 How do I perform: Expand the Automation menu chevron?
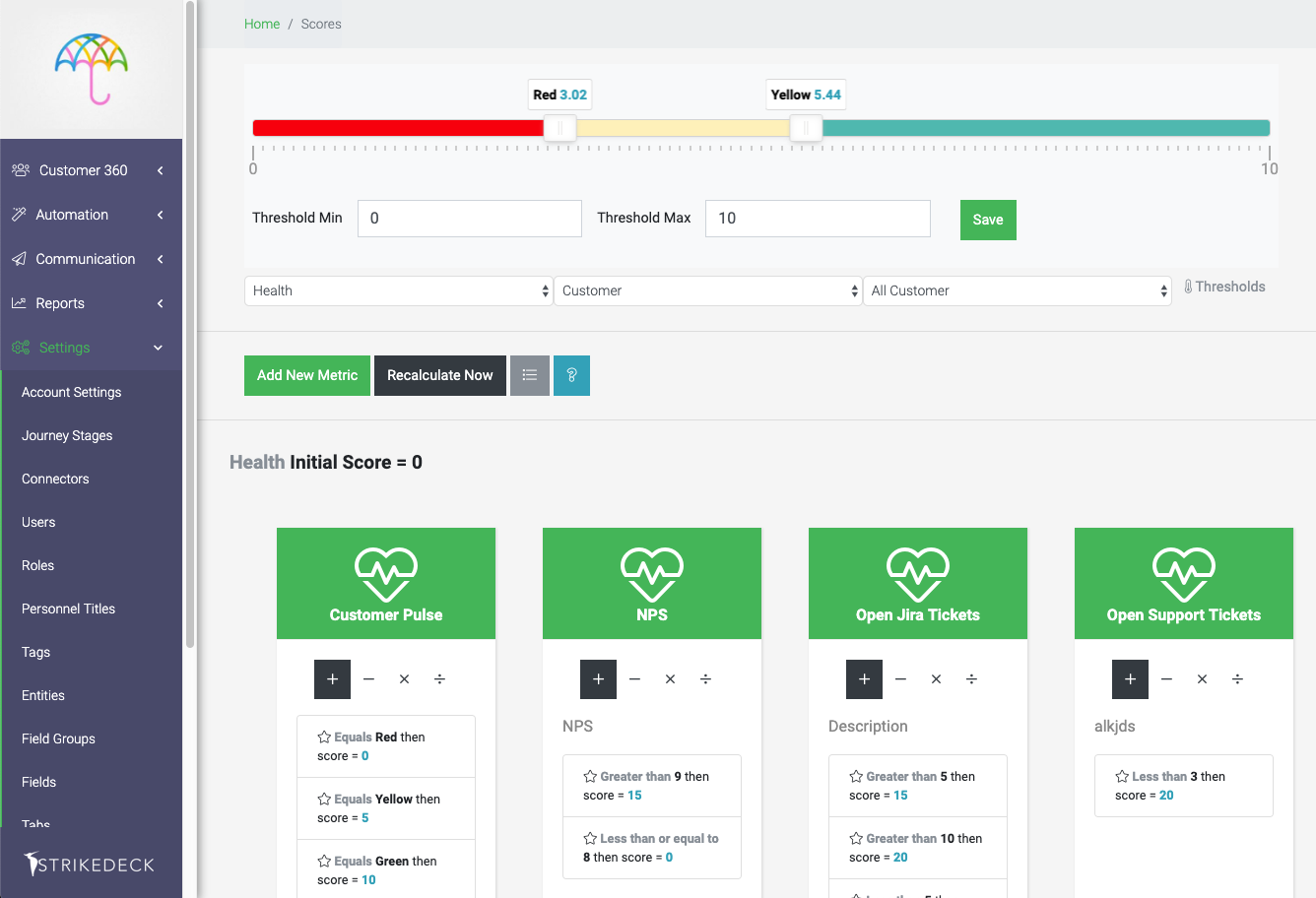pyautogui.click(x=160, y=215)
